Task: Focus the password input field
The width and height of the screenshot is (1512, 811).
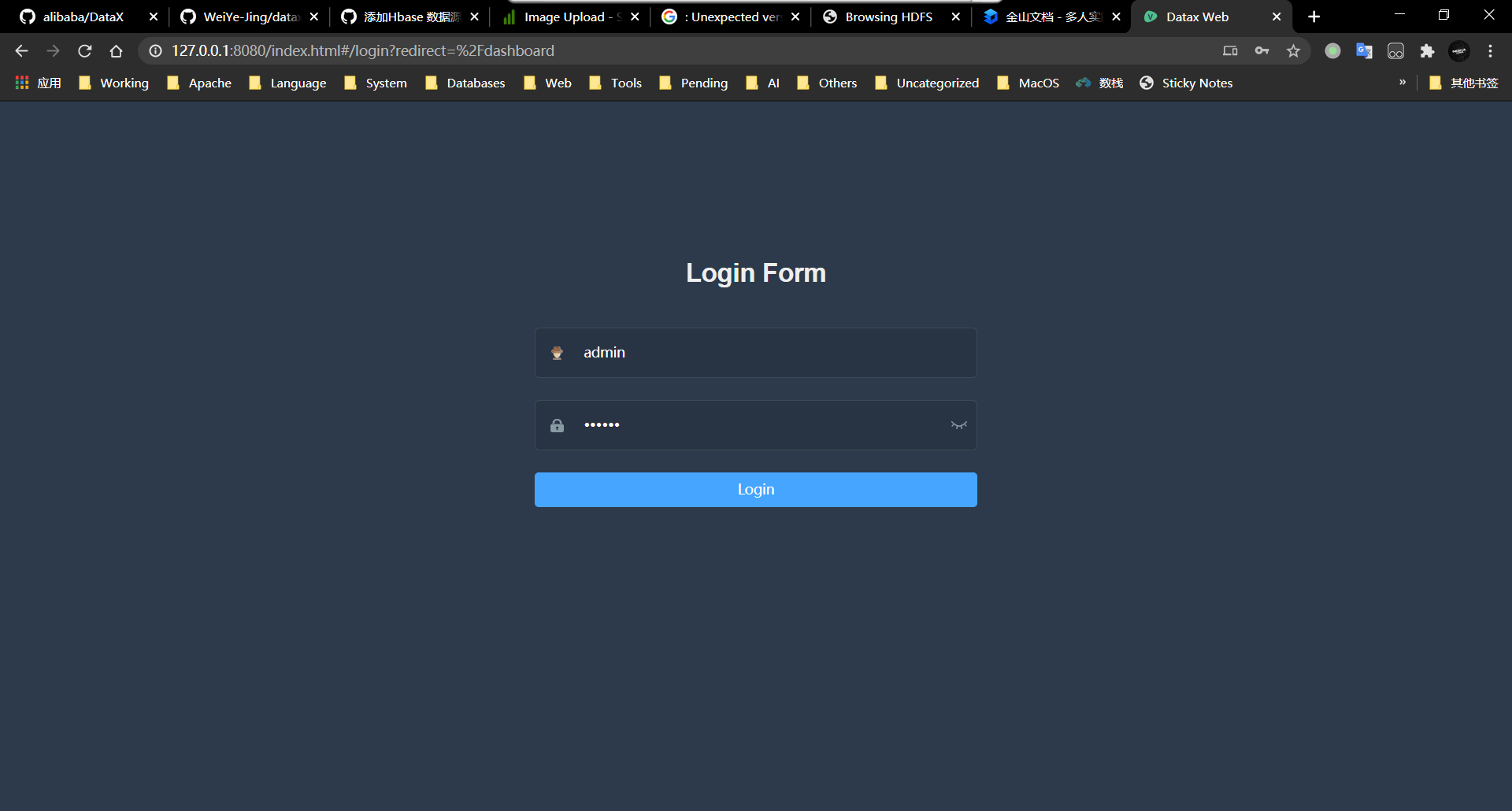Action: 756,425
